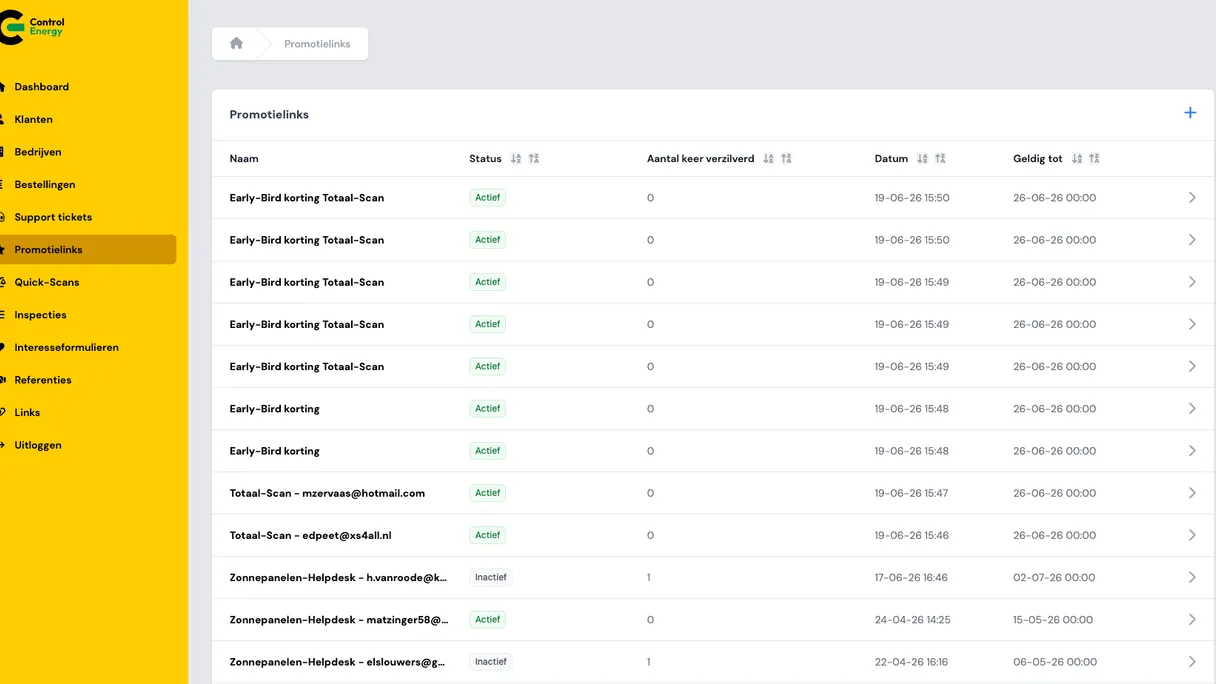This screenshot has height=684, width=1216.
Task: Click the down-arrow sort icon beside Geldig tot
Action: [1077, 158]
